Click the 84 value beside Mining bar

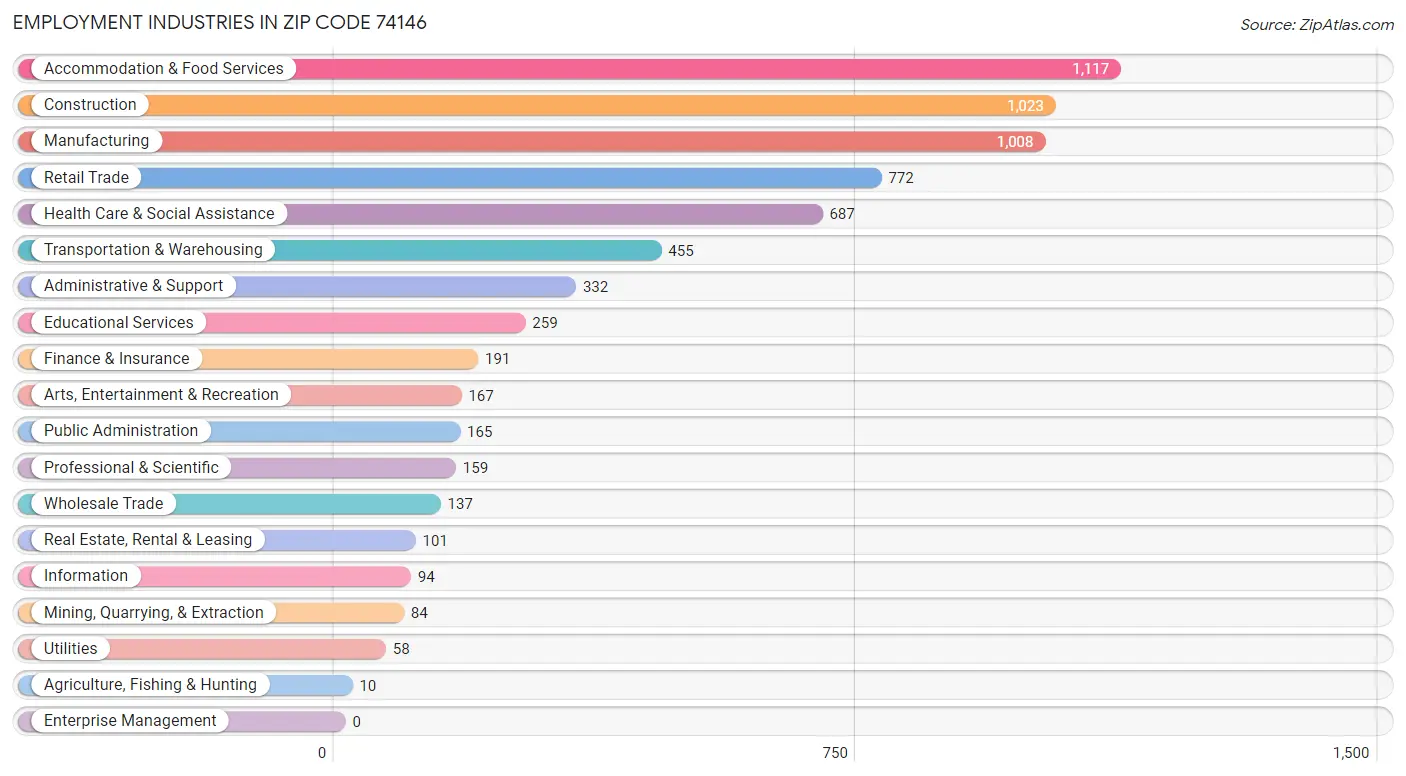pos(419,613)
